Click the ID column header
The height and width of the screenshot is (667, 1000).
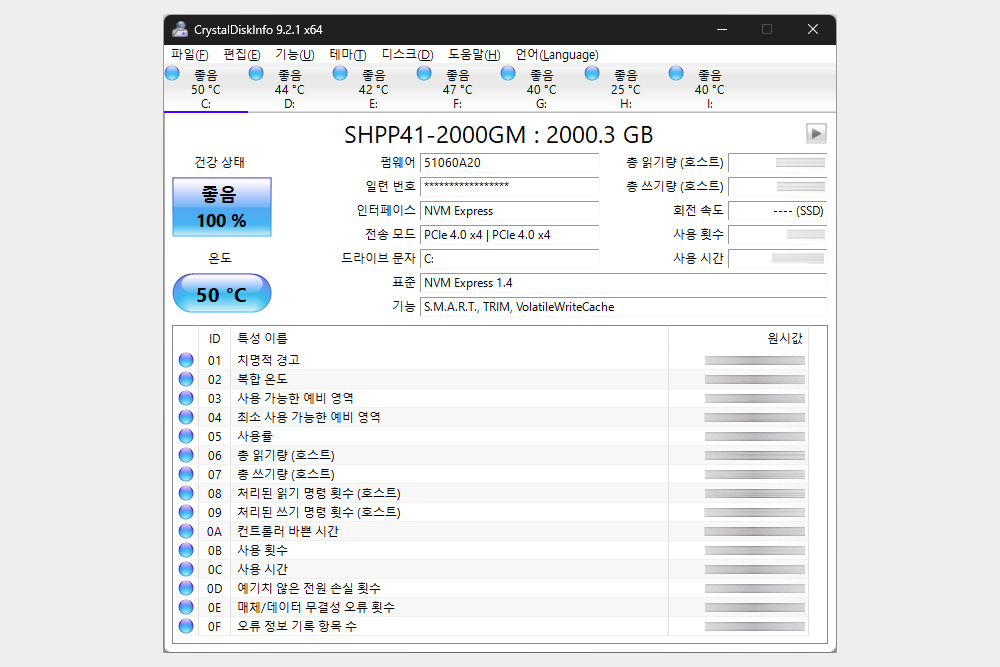tap(214, 339)
